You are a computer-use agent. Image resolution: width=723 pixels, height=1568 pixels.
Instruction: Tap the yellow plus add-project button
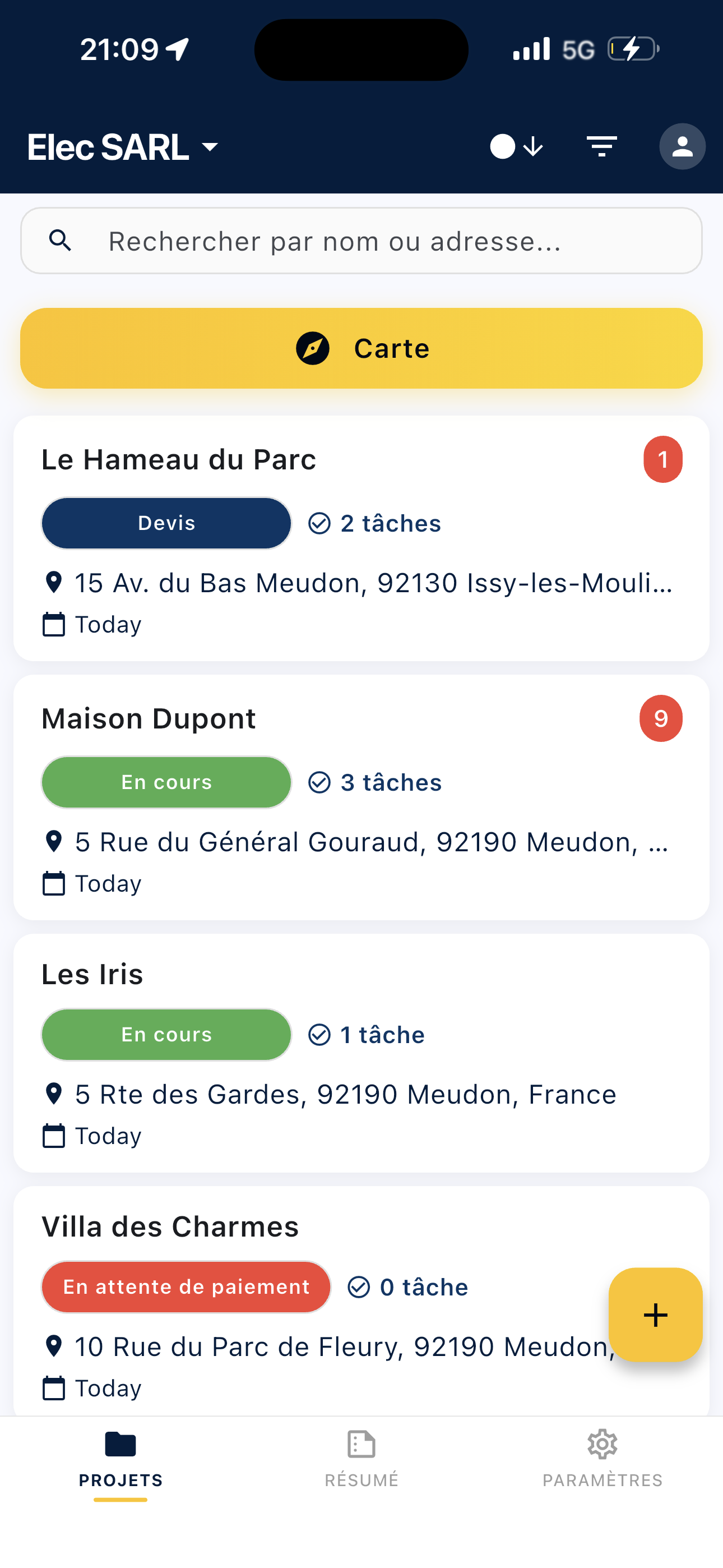[655, 1315]
